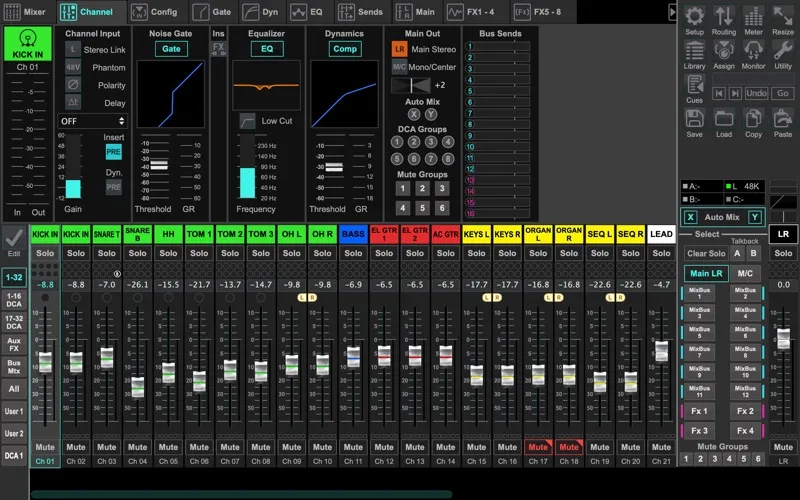The height and width of the screenshot is (500, 800).
Task: Switch to the Dyn tab
Action: (261, 12)
